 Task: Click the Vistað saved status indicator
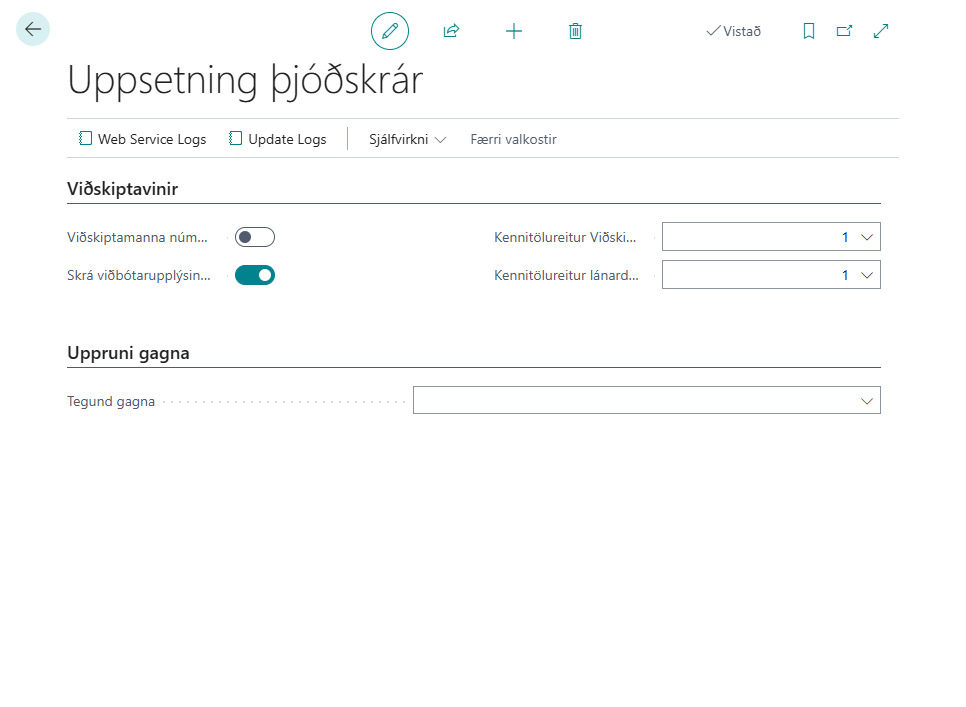coord(734,31)
